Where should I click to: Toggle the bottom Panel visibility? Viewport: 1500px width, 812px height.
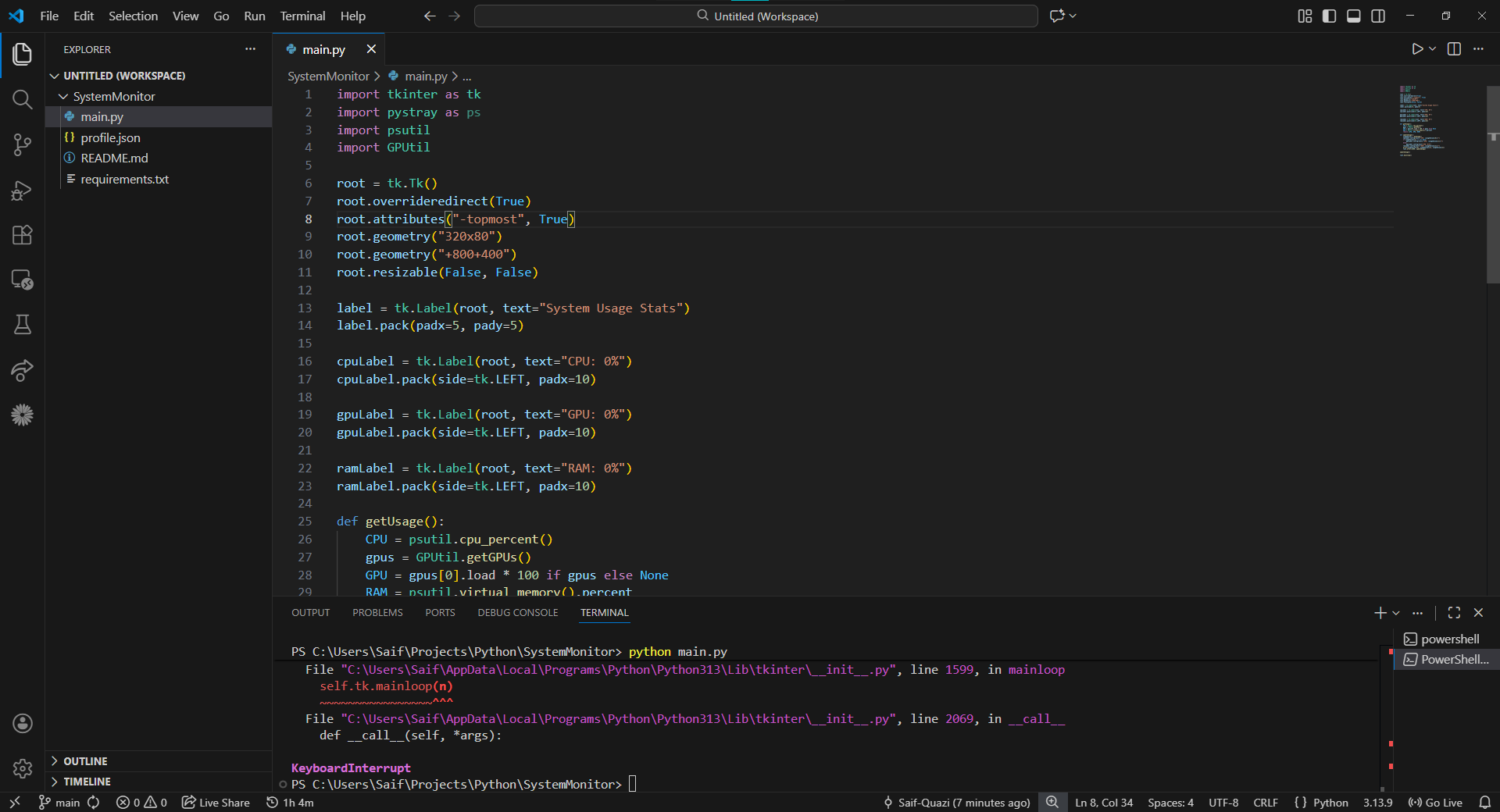1354,16
